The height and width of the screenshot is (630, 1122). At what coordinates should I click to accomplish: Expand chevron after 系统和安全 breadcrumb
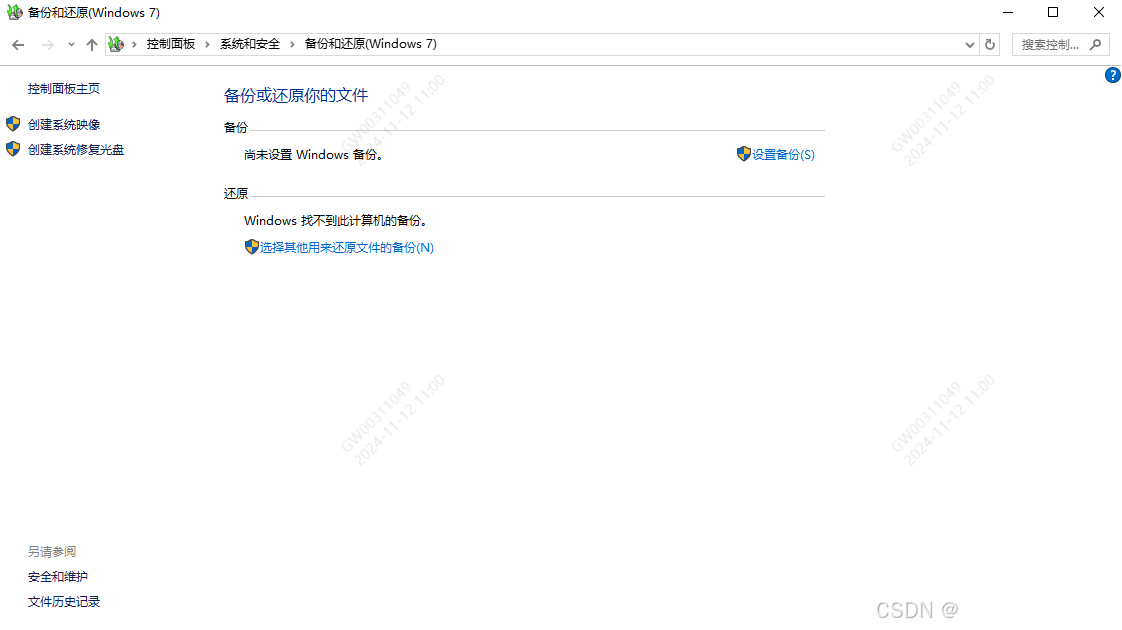(292, 44)
